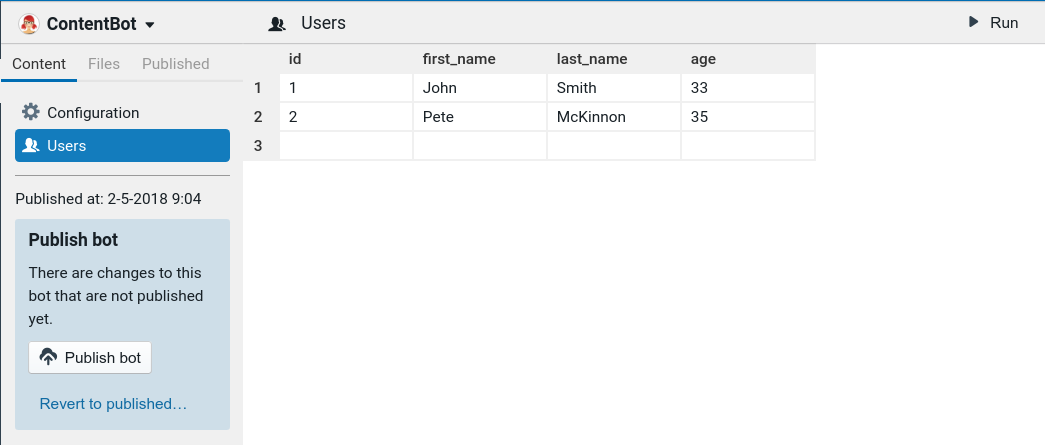Click the Revert to published link
This screenshot has width=1045, height=445.
tap(113, 404)
